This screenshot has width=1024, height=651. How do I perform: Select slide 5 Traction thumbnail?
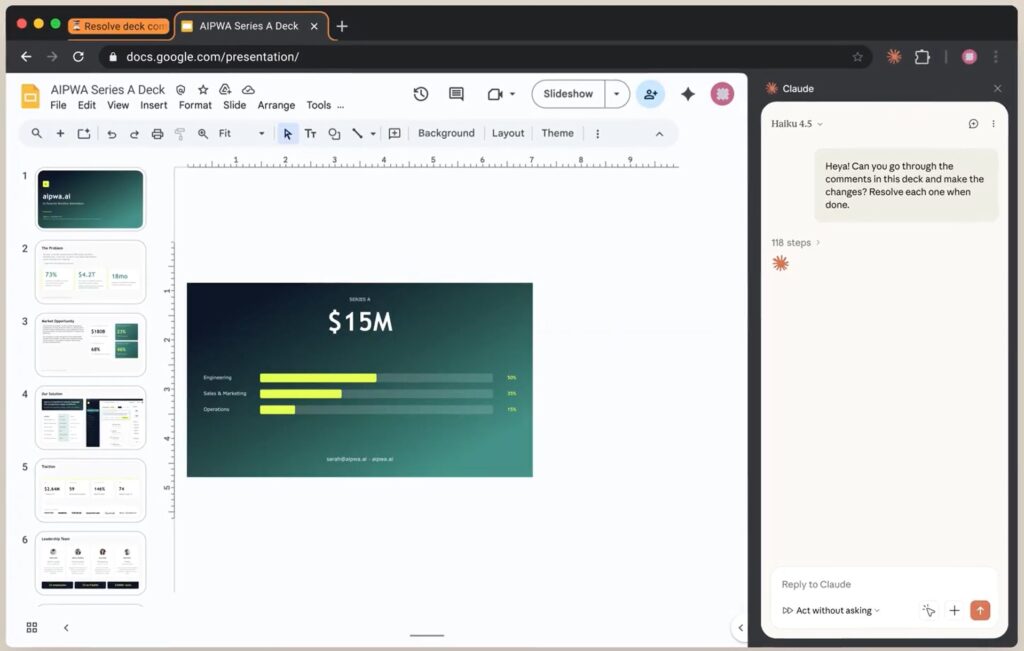[x=91, y=490]
